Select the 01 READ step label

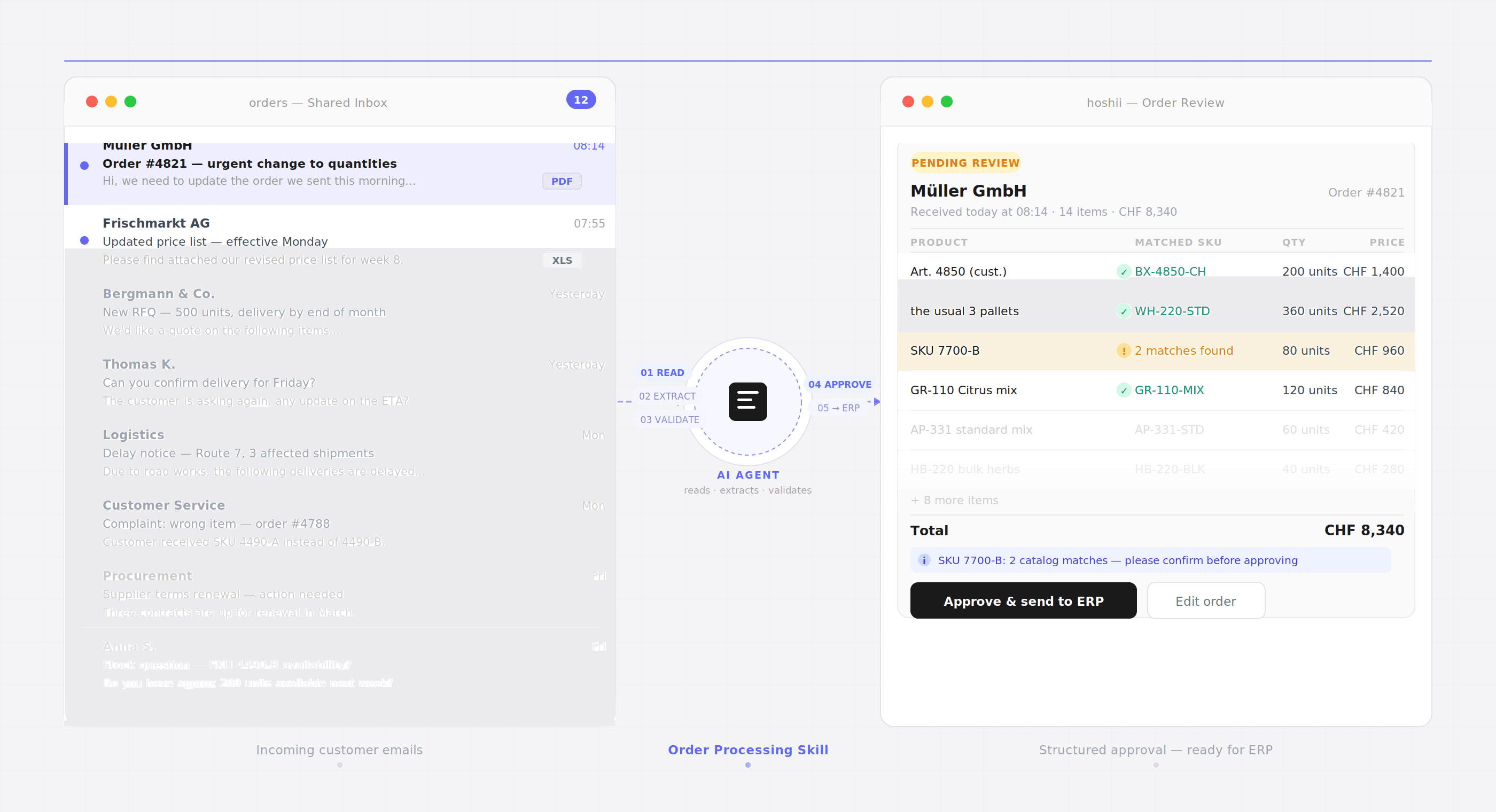(x=661, y=372)
